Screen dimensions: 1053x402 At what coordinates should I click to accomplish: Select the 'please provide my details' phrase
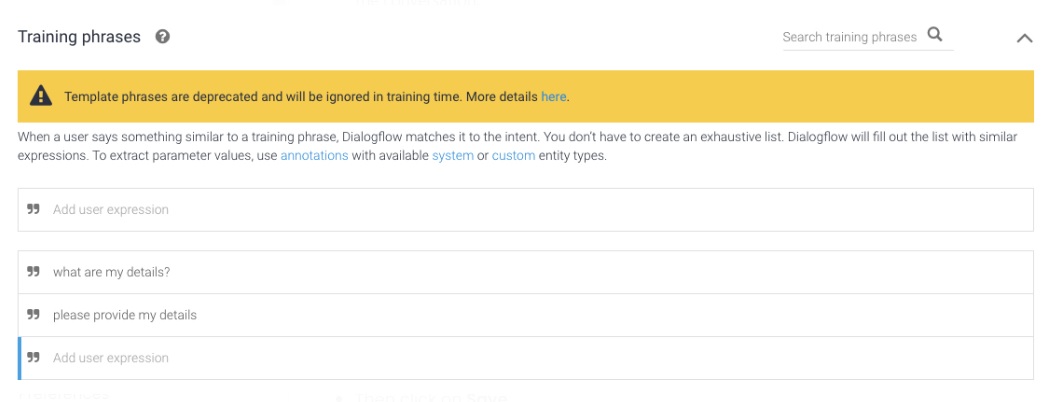pyautogui.click(x=125, y=315)
